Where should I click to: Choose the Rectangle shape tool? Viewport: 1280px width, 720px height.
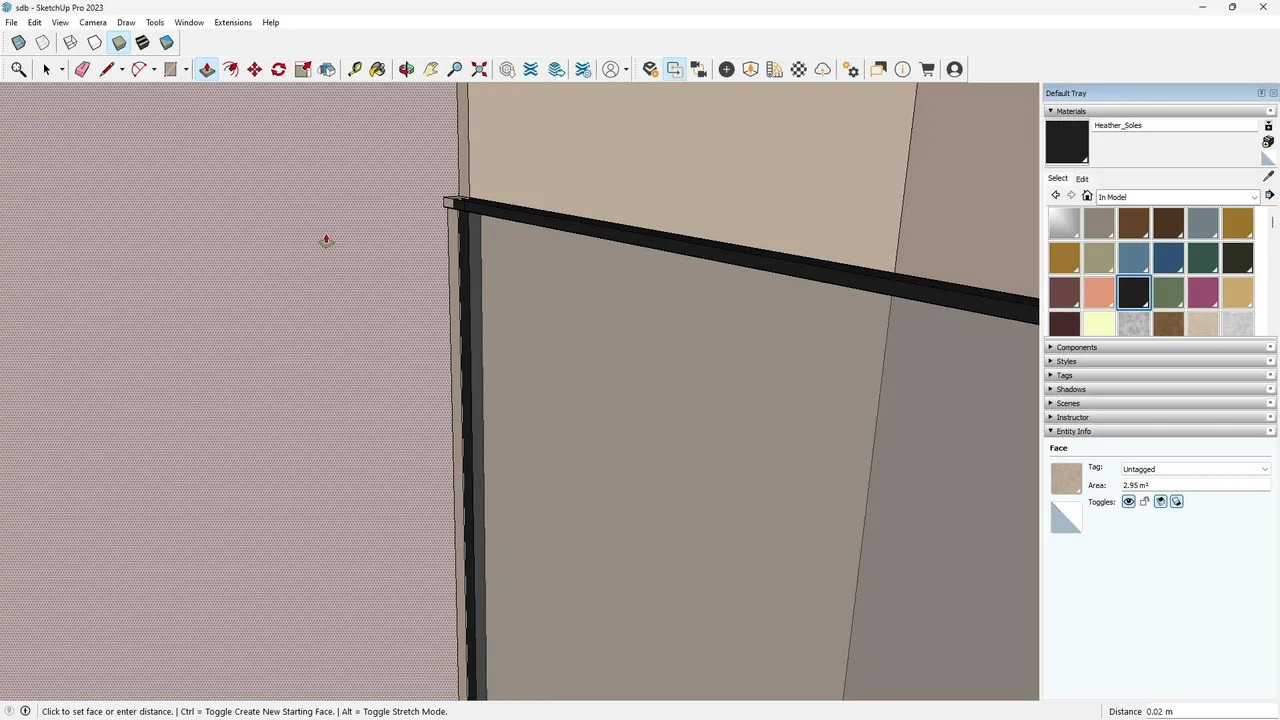point(171,69)
